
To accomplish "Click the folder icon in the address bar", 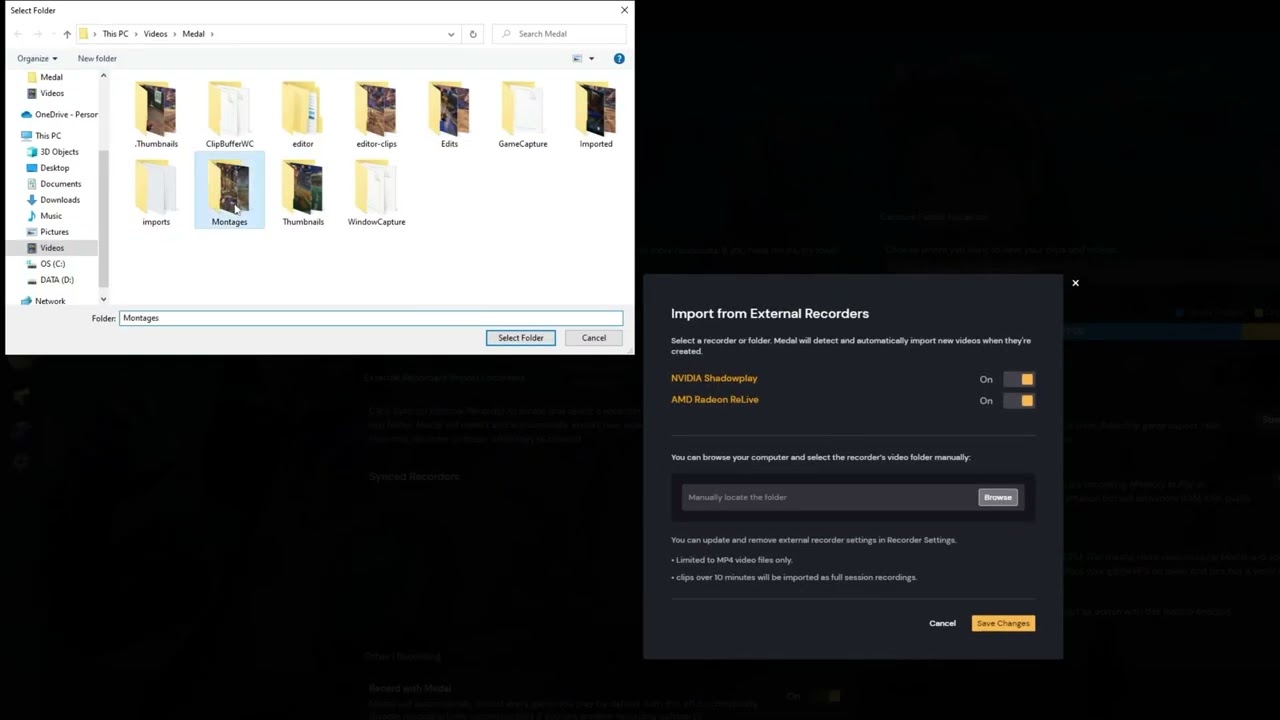I will 84,34.
